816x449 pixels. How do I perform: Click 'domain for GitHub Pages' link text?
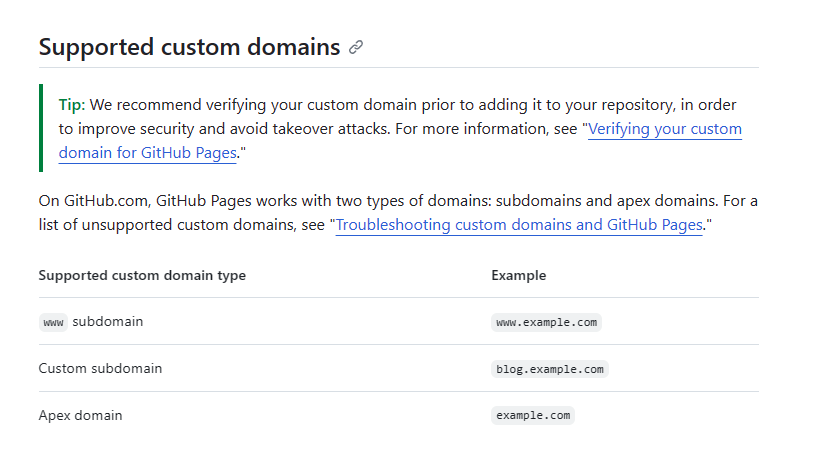(147, 153)
